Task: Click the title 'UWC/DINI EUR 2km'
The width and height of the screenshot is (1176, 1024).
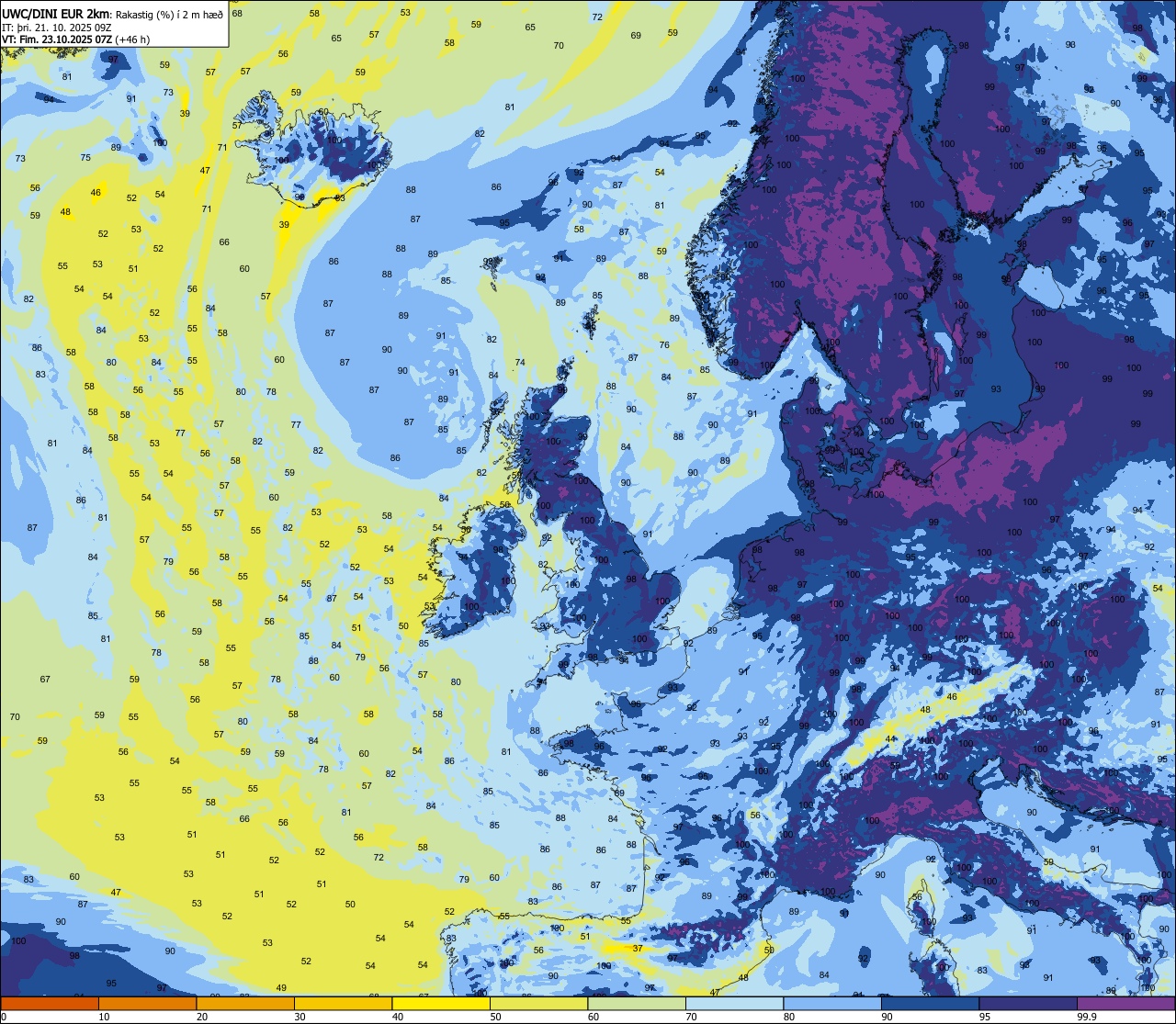Action: 56,13
